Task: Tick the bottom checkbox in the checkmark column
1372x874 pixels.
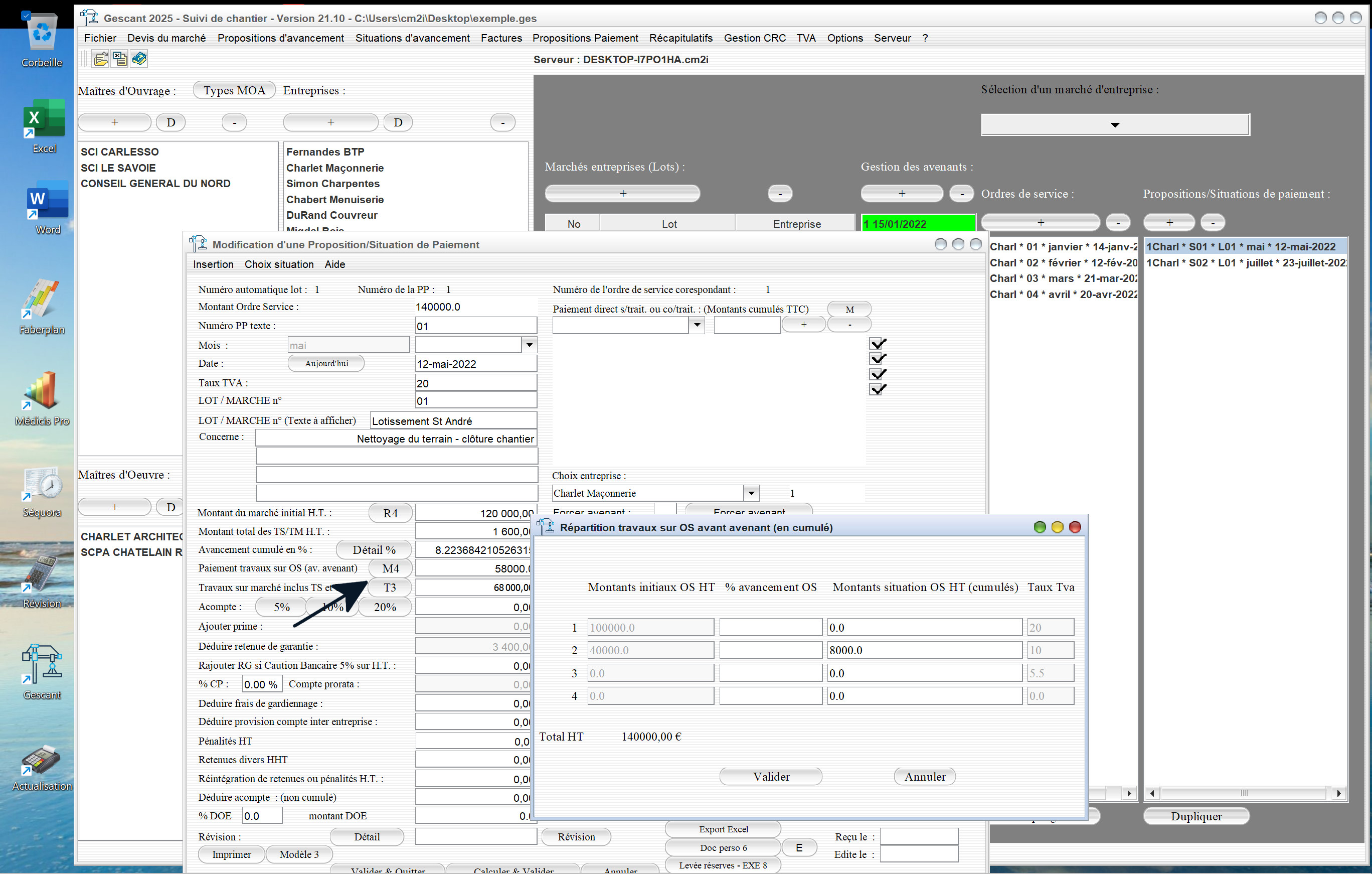Action: 878,389
